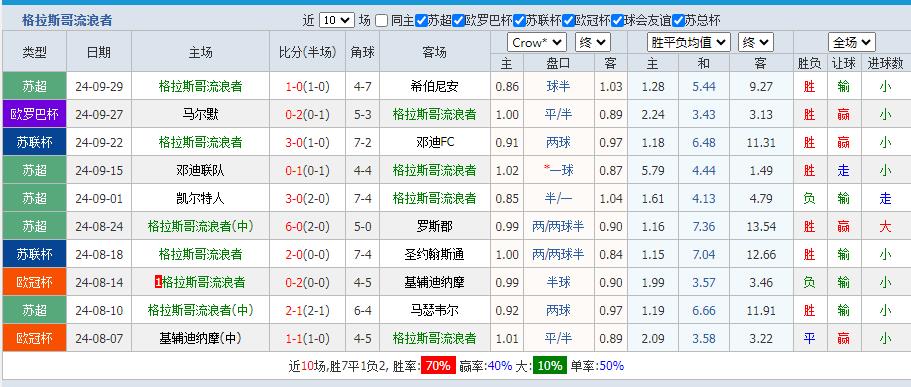Uncheck the 苏联杯 filter checkbox
911x387 pixels.
point(519,21)
